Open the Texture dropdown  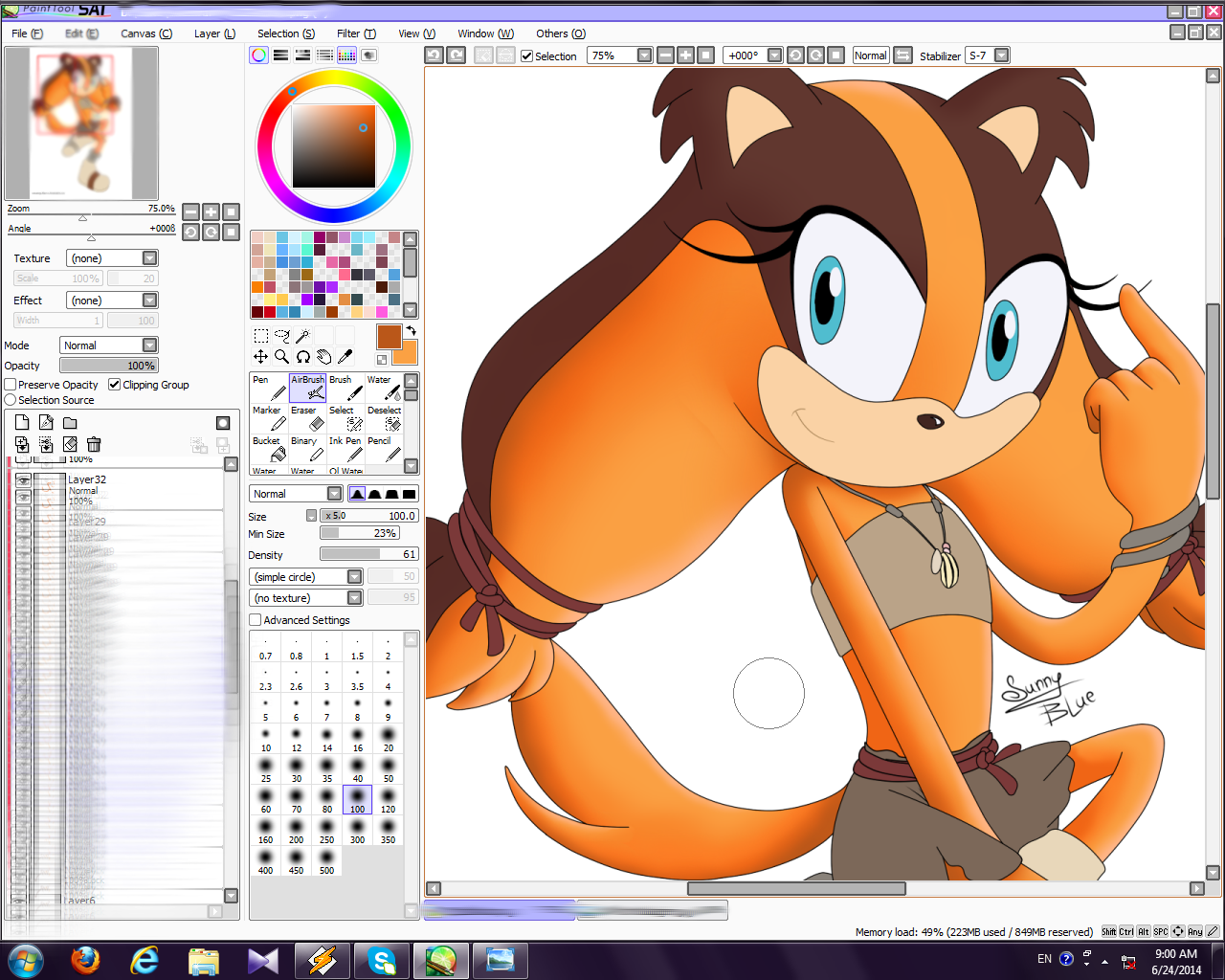point(112,258)
